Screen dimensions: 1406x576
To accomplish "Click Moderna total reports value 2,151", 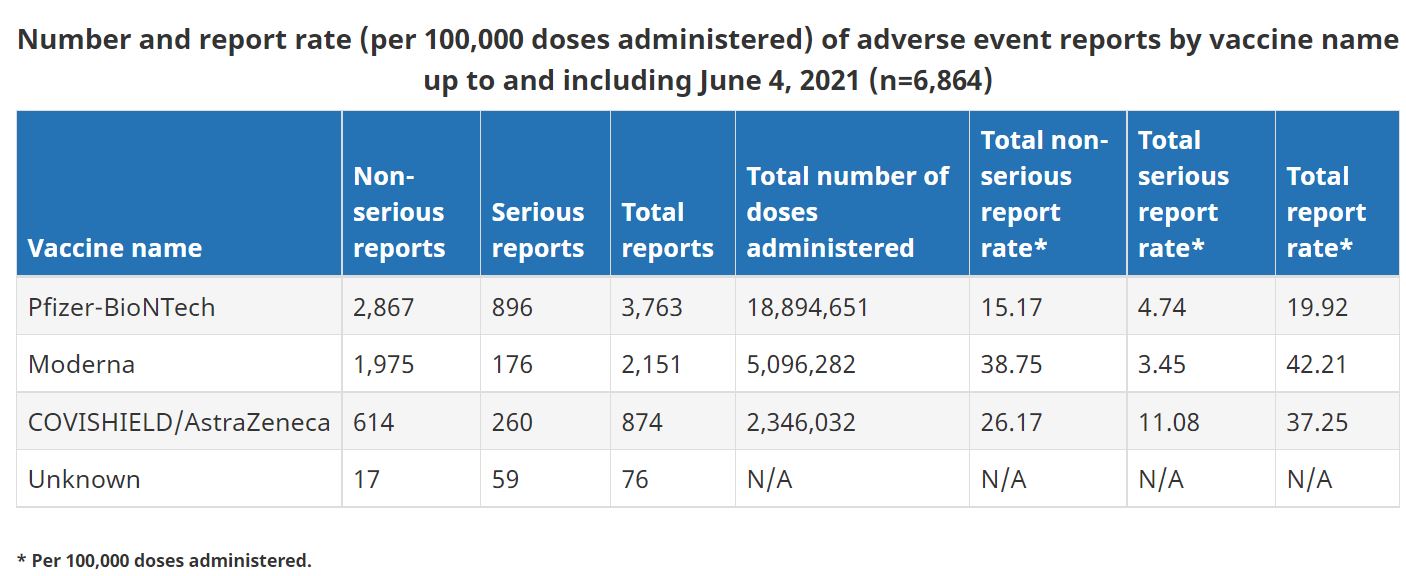I will (652, 364).
